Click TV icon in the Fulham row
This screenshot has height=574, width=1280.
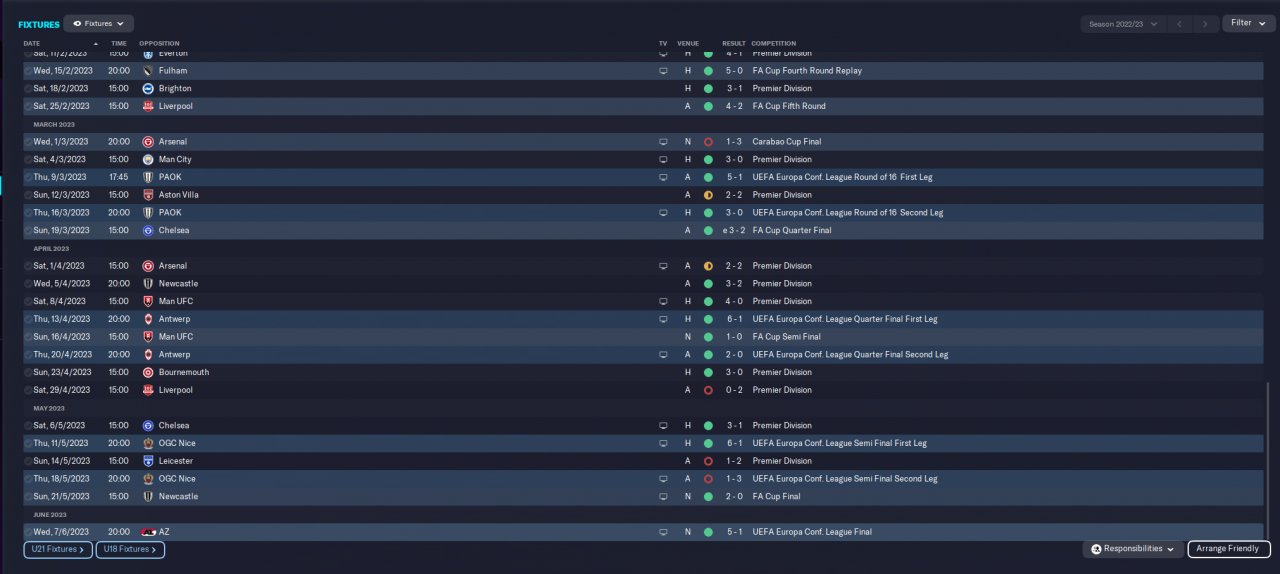662,71
